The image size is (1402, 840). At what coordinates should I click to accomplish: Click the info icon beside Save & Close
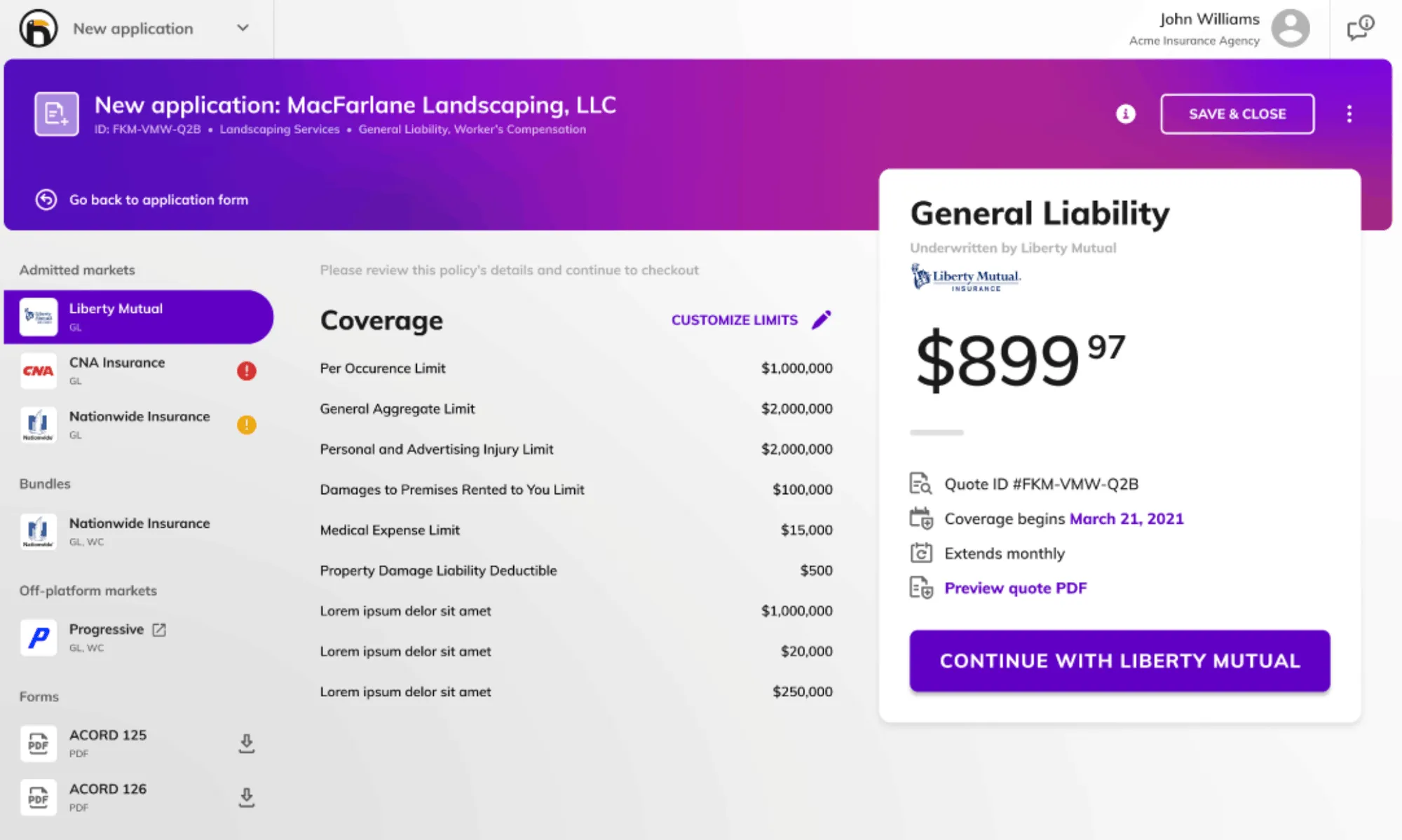[1125, 113]
